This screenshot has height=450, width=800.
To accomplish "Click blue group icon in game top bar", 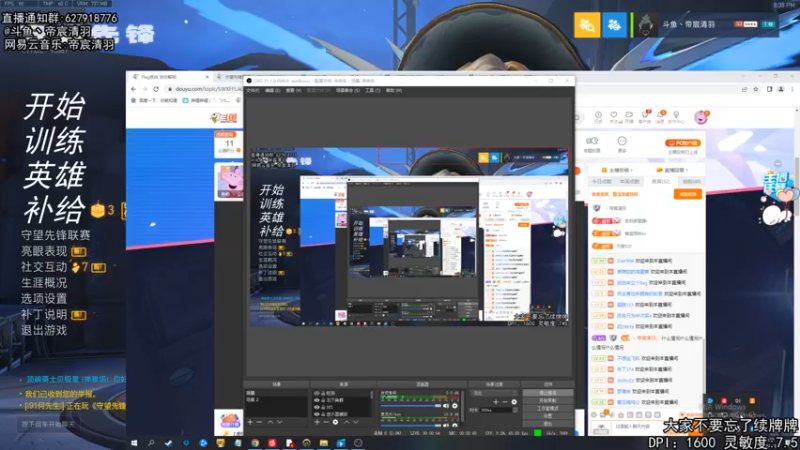I will coord(614,24).
